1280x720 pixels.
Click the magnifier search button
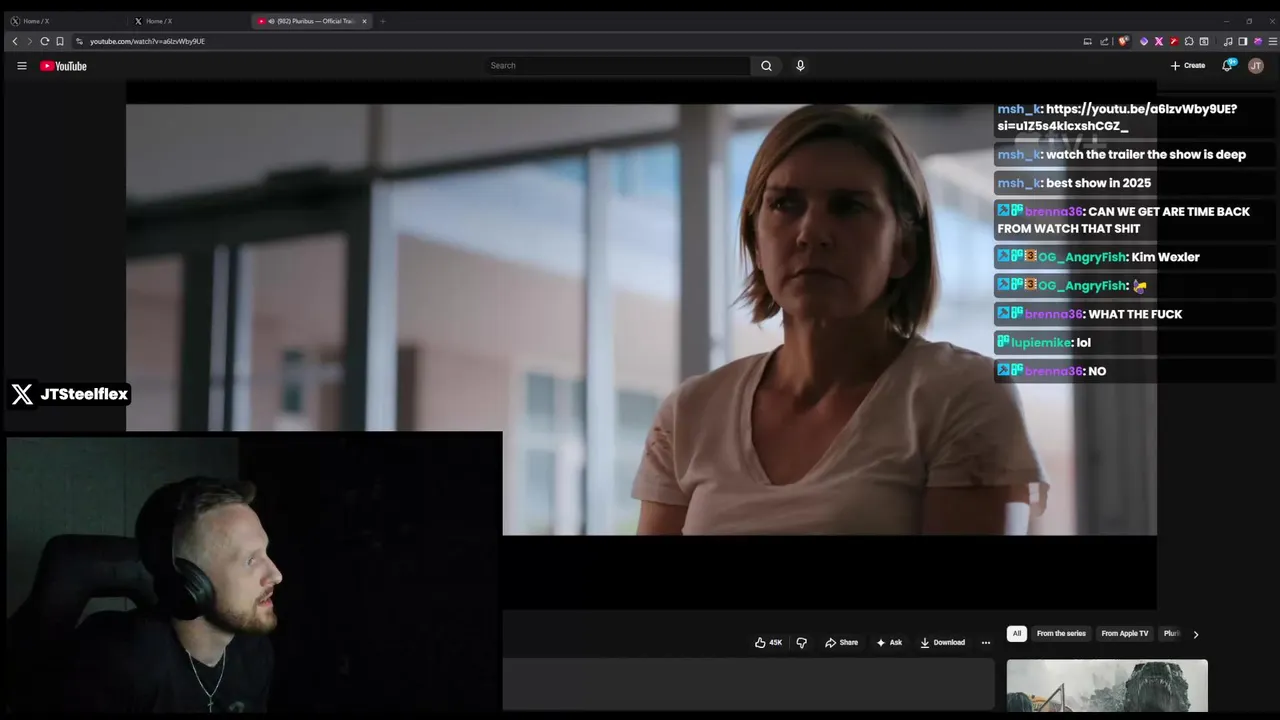coord(766,66)
